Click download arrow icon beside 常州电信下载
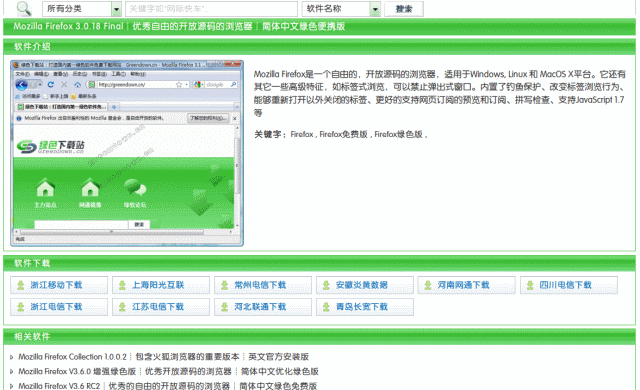 224,285
